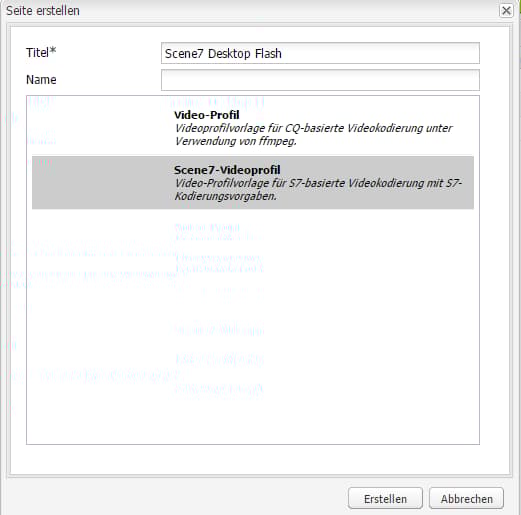Cancel with the Abbrechen button

coord(466,499)
